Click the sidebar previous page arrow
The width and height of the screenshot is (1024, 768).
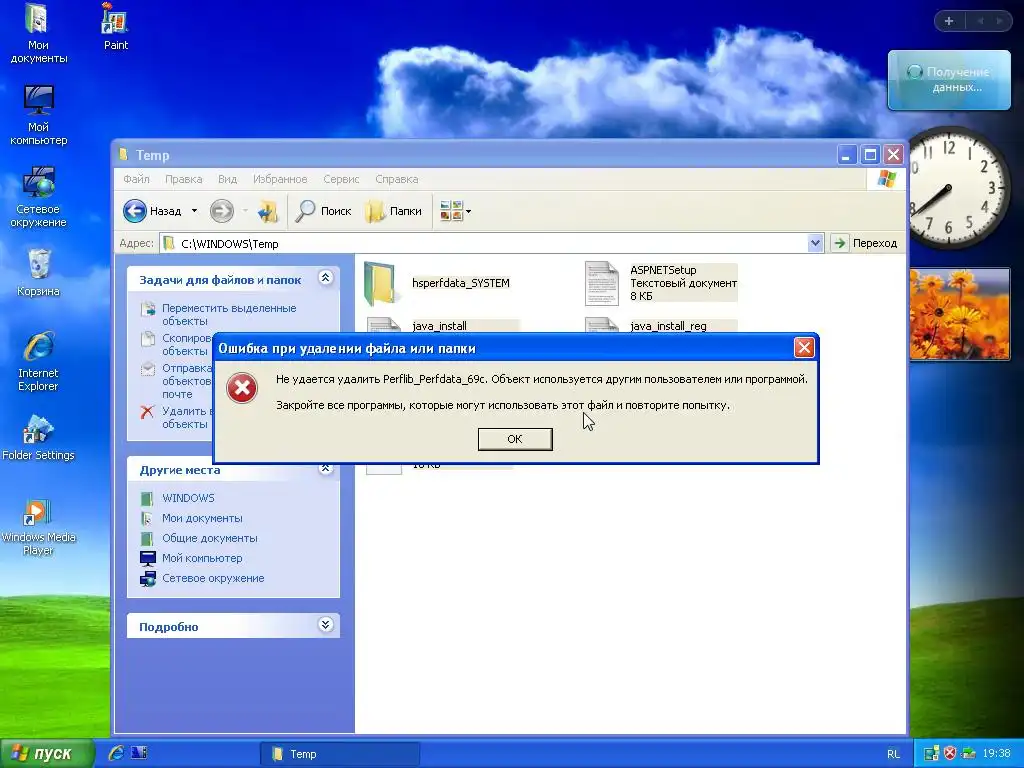[980, 21]
